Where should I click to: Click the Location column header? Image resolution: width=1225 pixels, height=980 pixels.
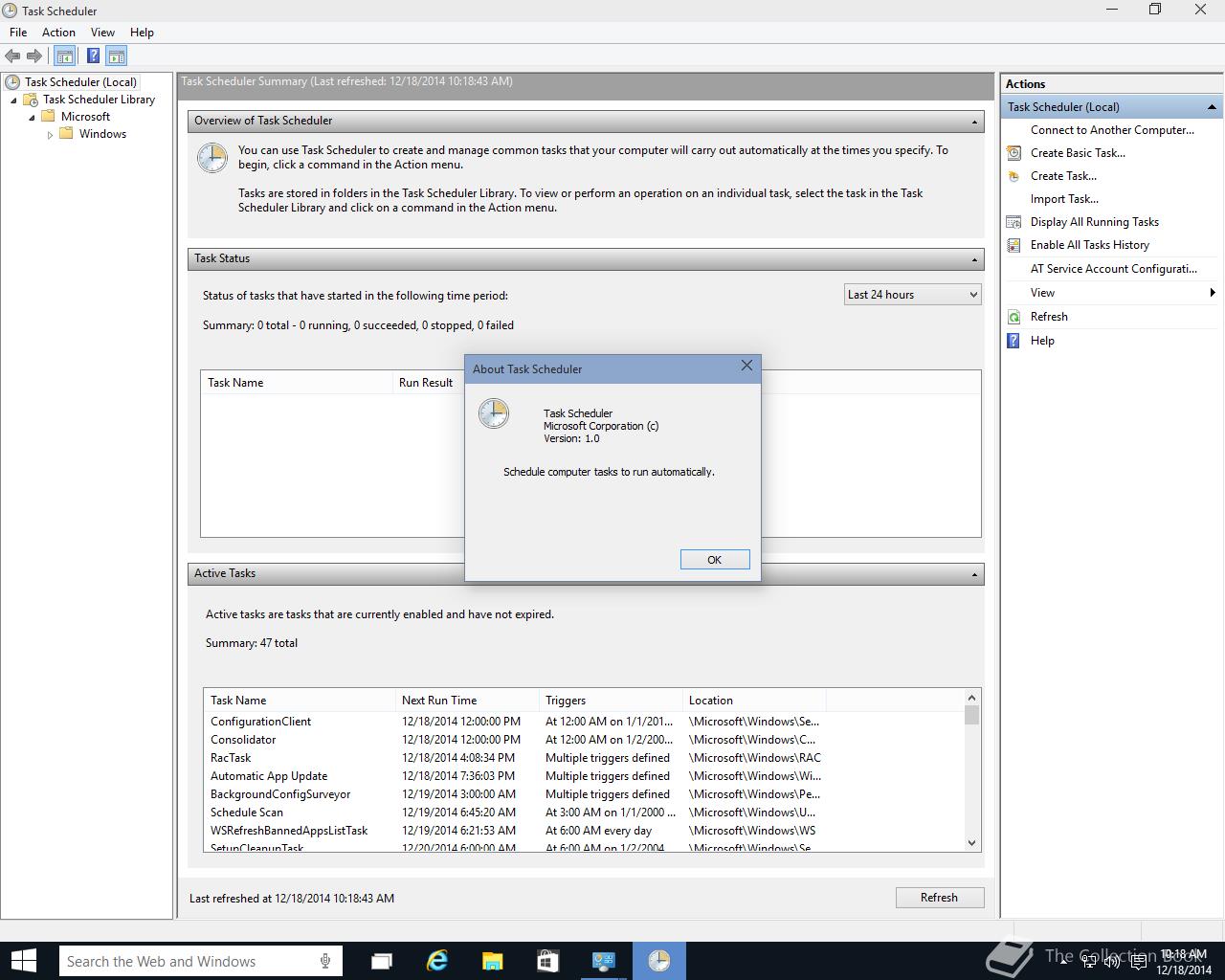pos(754,701)
